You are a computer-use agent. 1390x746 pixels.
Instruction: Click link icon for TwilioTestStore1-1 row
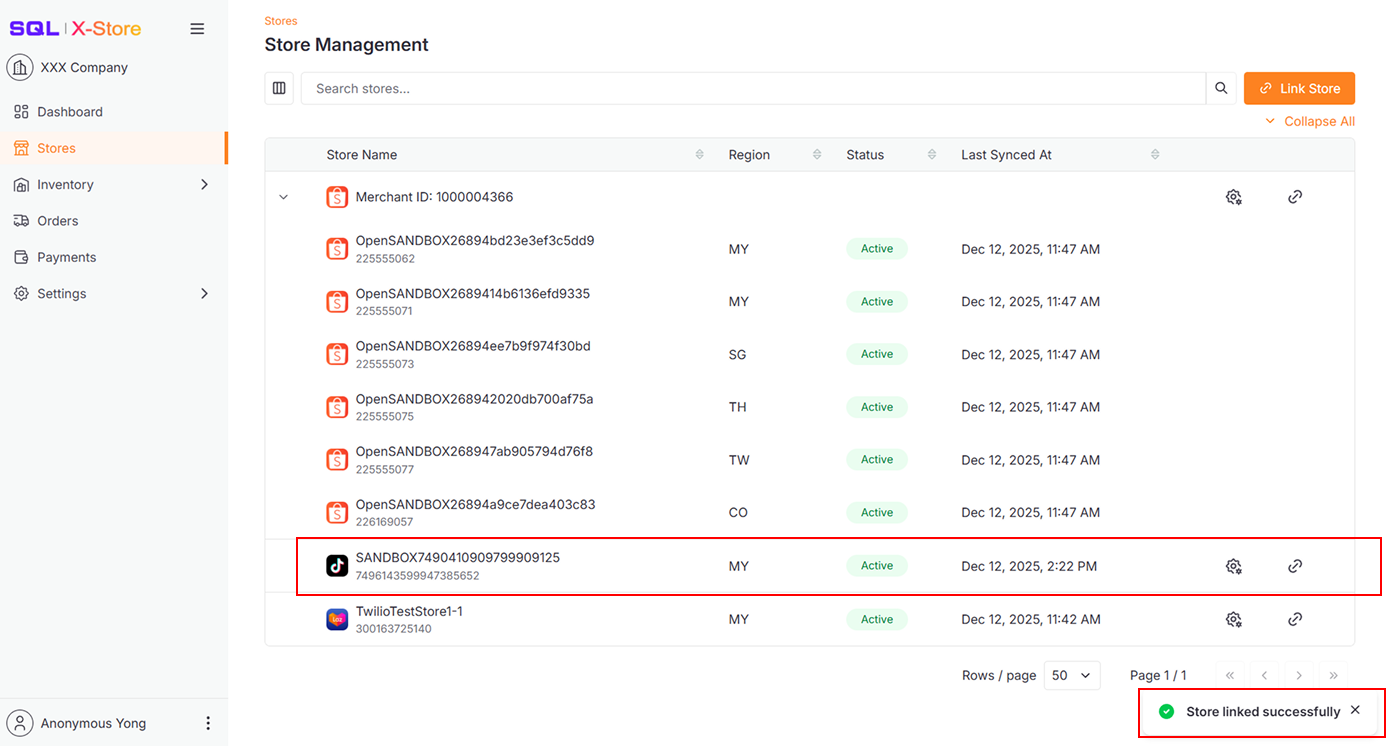1295,619
